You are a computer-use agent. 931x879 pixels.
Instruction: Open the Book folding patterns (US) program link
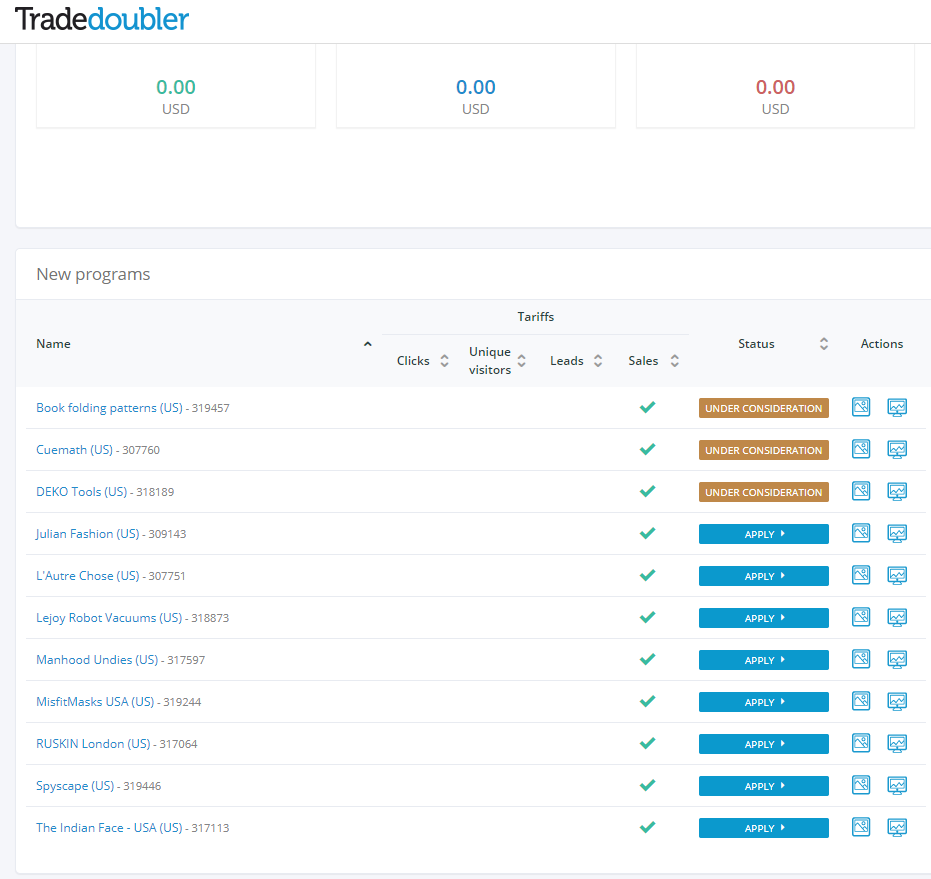point(109,408)
